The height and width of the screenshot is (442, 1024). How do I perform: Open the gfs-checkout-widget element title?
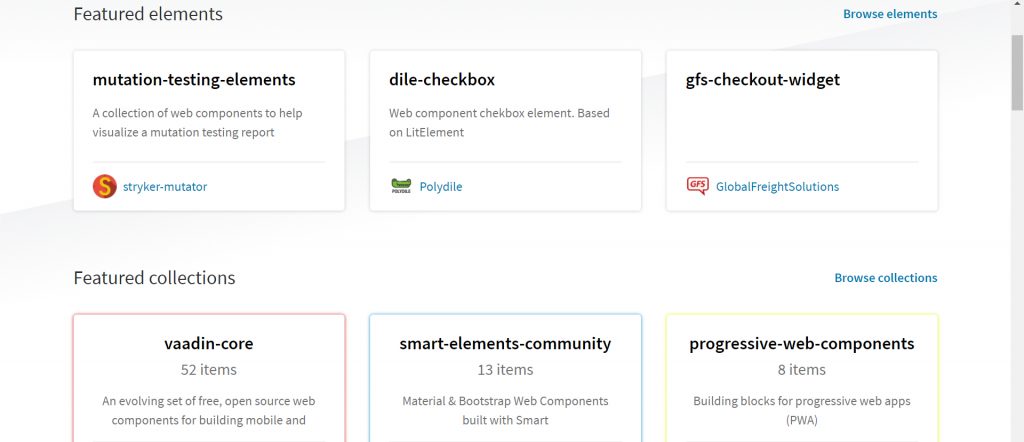coord(763,80)
